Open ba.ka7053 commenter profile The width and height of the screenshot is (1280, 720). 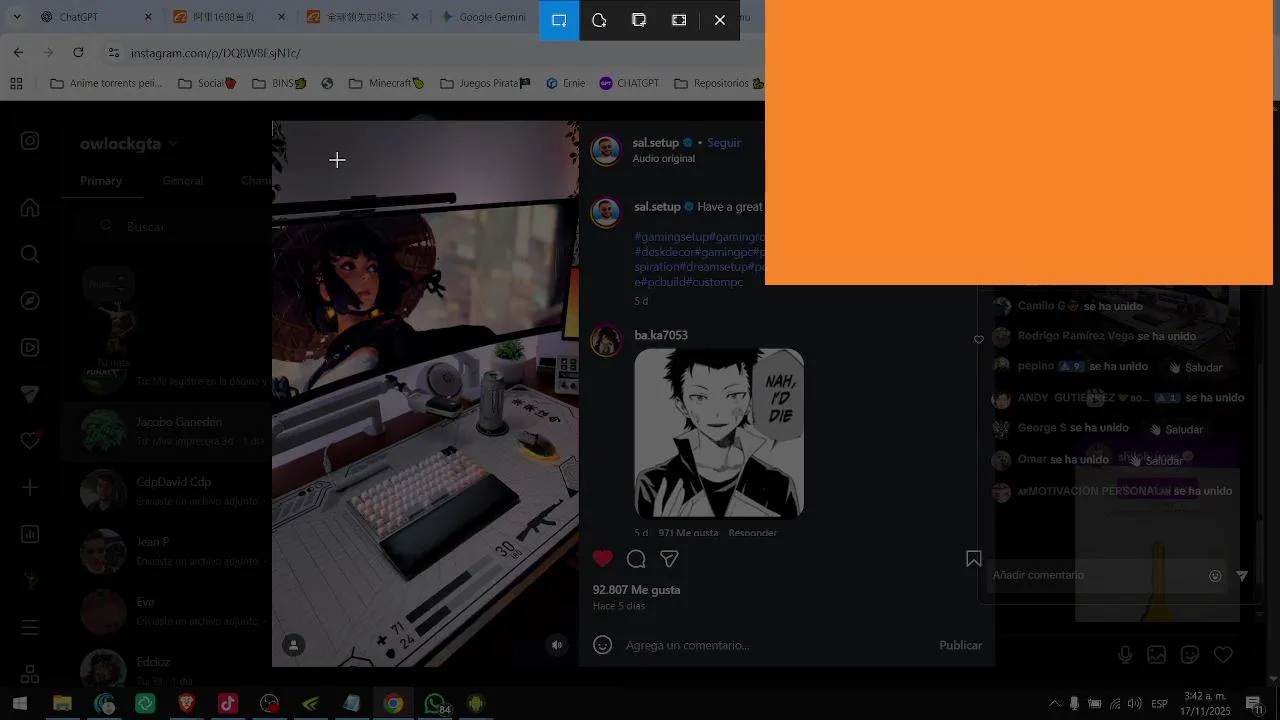tap(661, 335)
